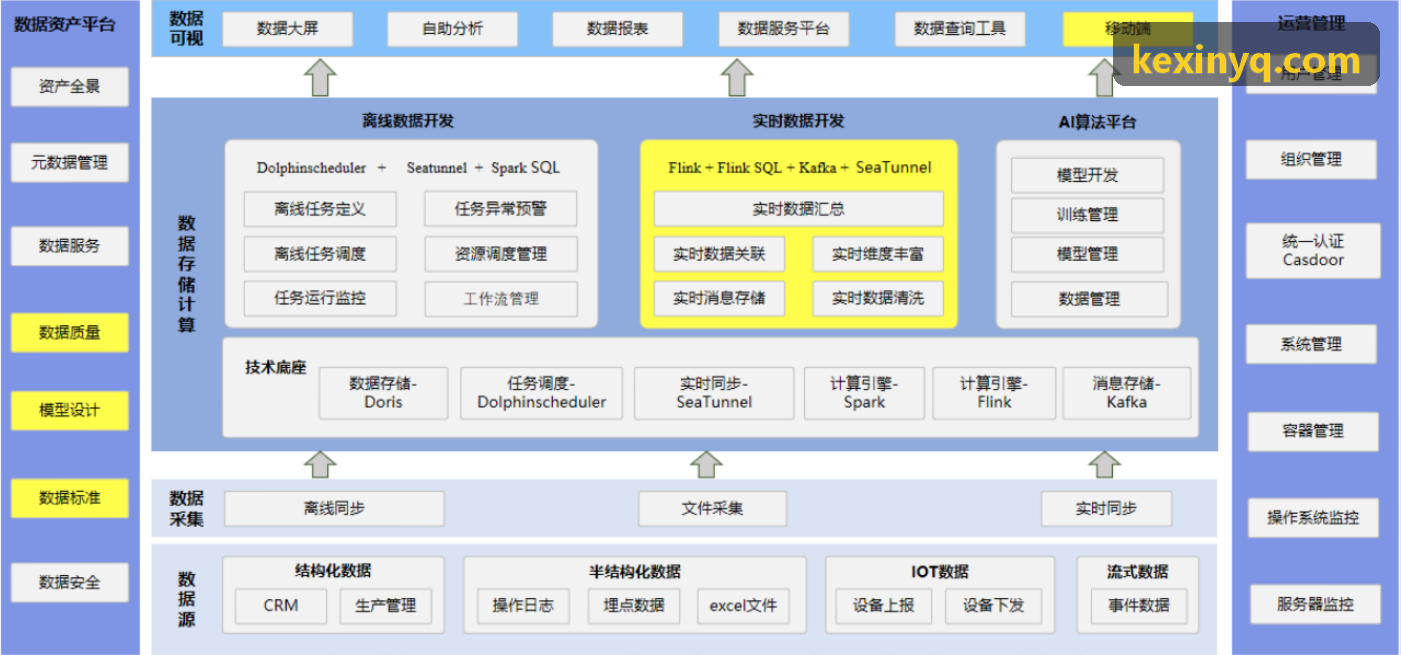Select the 离线任务调度 box

click(x=320, y=254)
